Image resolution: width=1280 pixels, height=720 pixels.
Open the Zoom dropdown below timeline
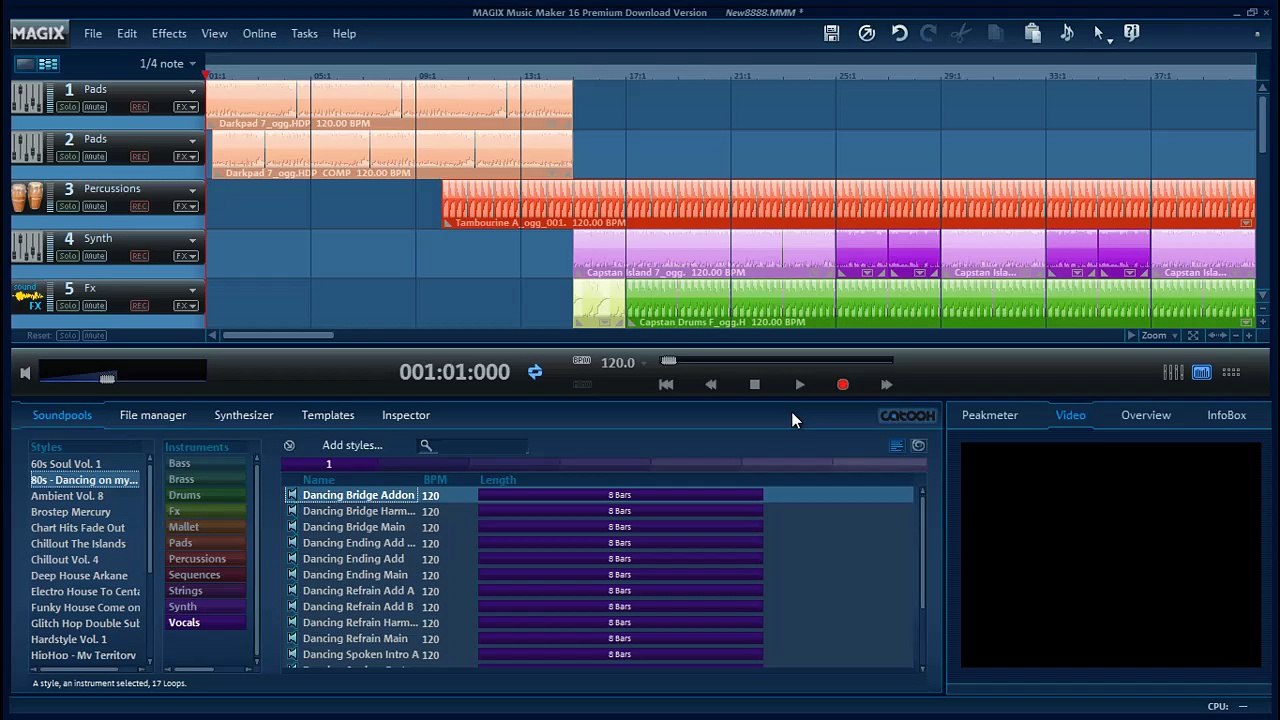(1160, 336)
